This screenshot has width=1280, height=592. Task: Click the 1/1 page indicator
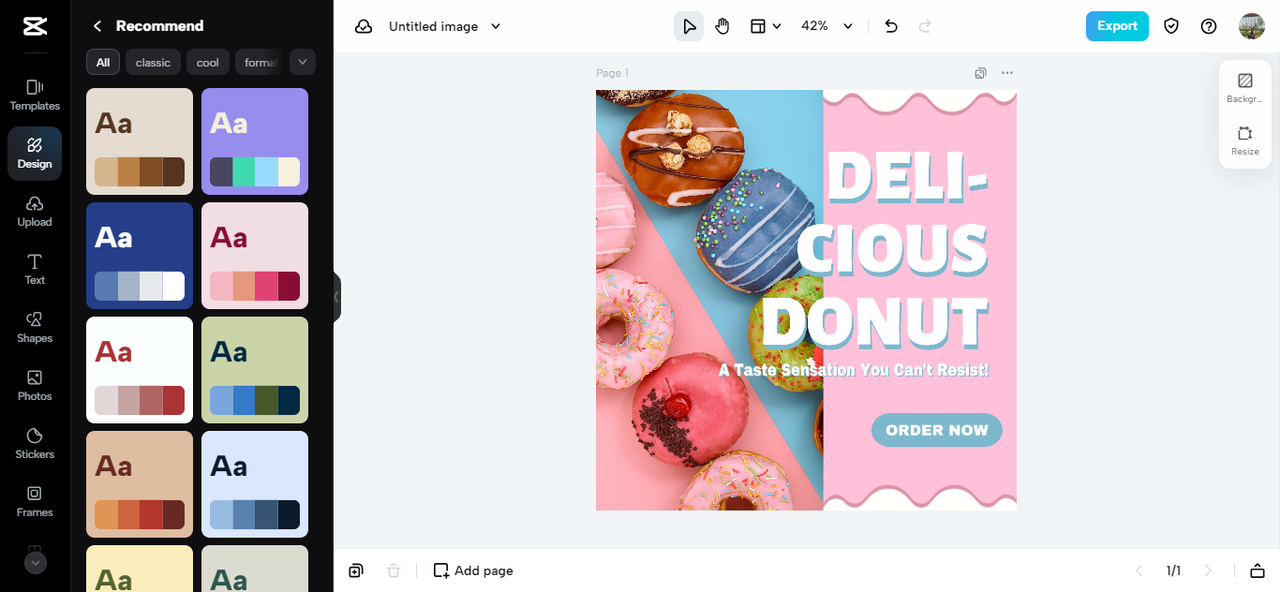point(1173,570)
